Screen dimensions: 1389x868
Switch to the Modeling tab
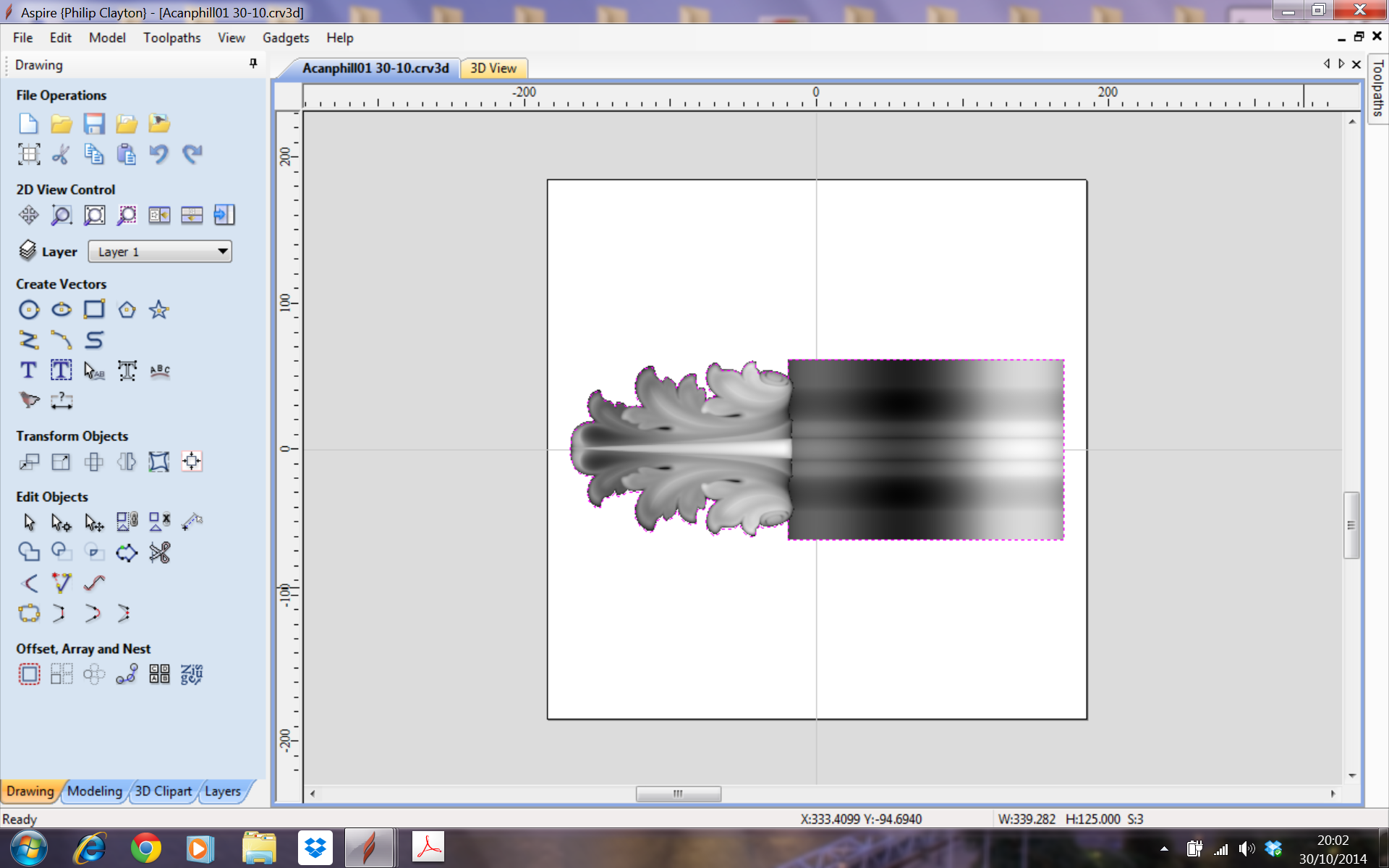tap(95, 791)
